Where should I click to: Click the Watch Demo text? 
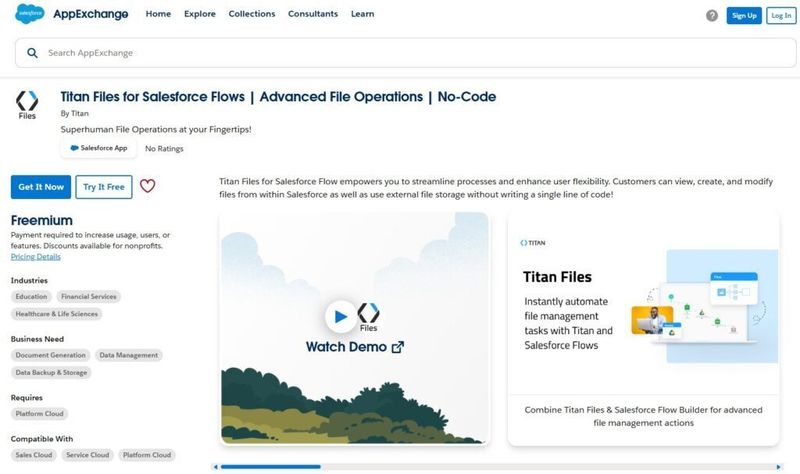click(x=346, y=347)
